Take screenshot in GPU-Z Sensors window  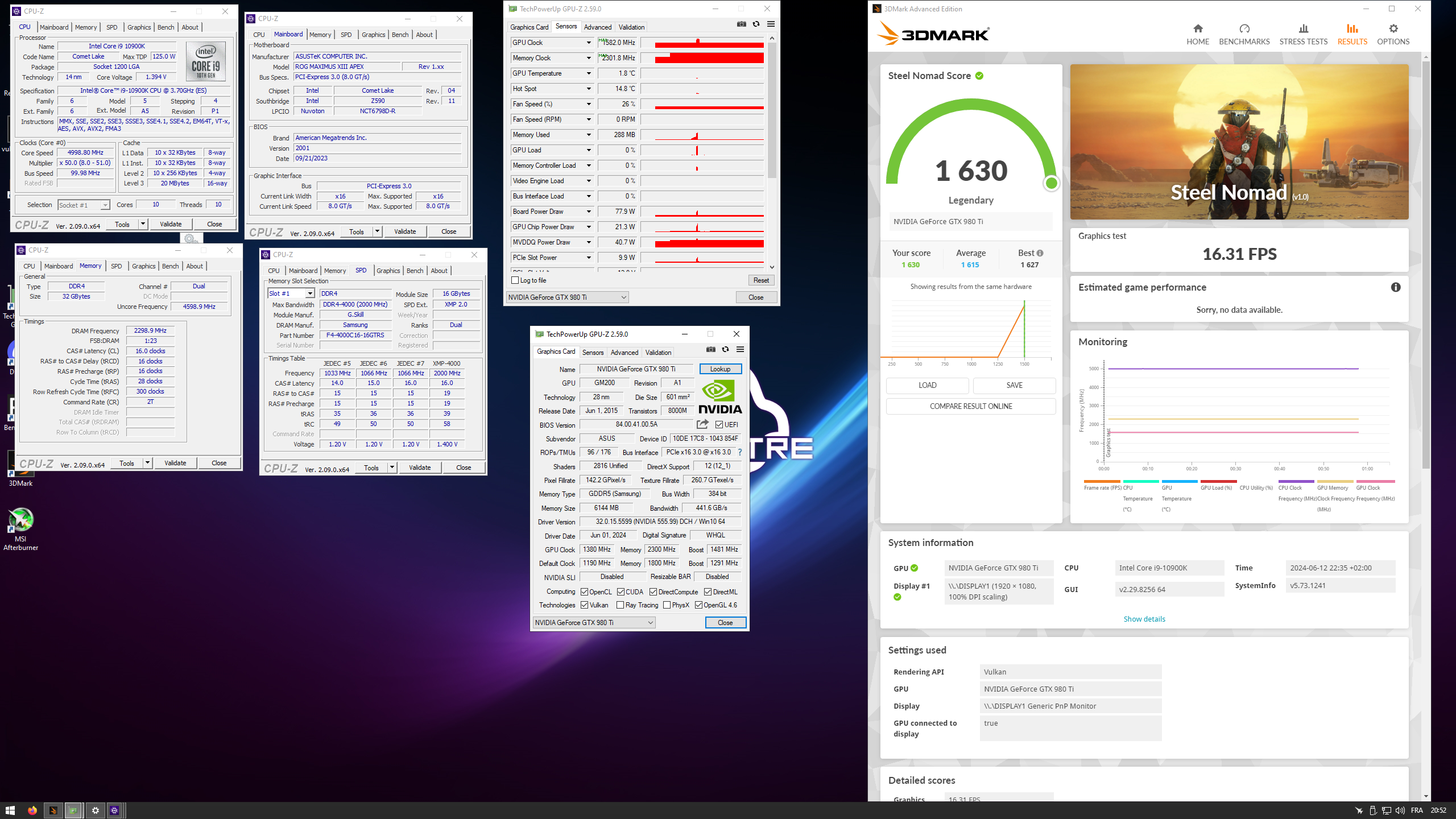coord(742,24)
